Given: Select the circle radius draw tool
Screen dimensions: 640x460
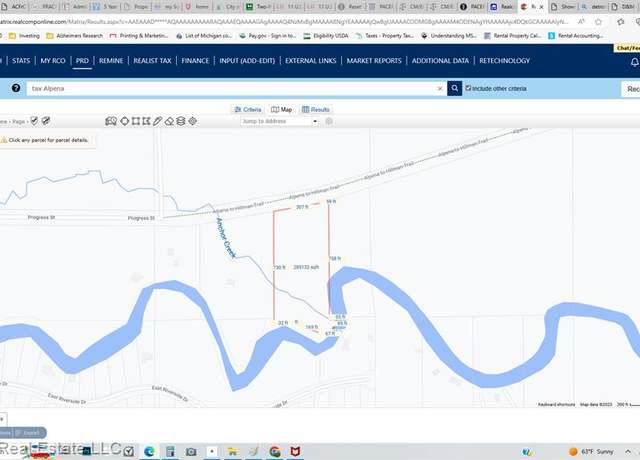Looking at the screenshot, I should tap(125, 121).
